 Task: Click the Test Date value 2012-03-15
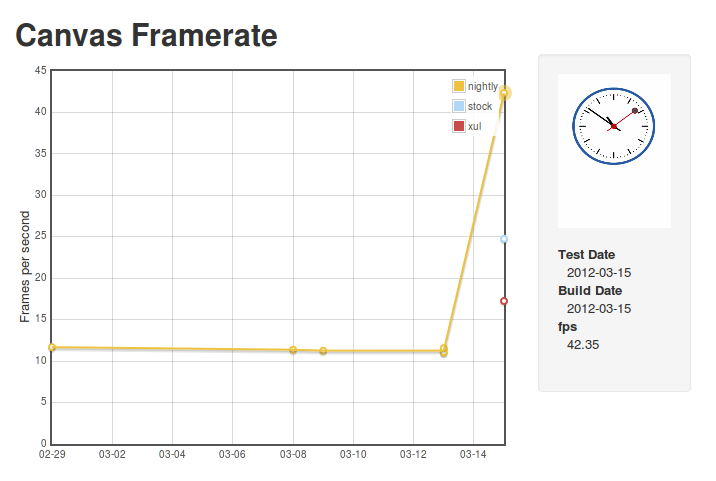click(x=599, y=273)
